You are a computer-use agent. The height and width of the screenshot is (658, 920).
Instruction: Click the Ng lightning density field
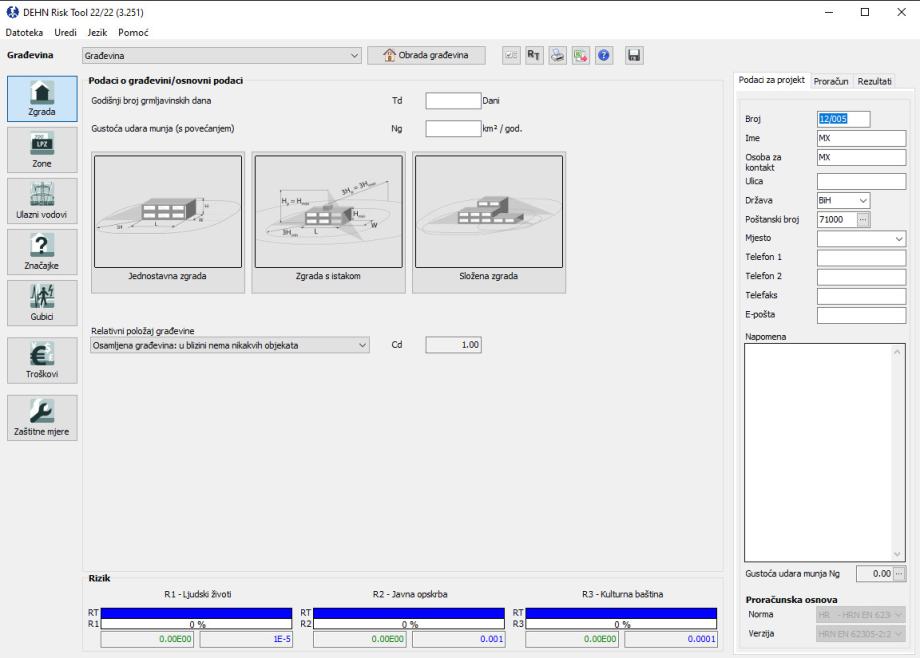point(454,129)
